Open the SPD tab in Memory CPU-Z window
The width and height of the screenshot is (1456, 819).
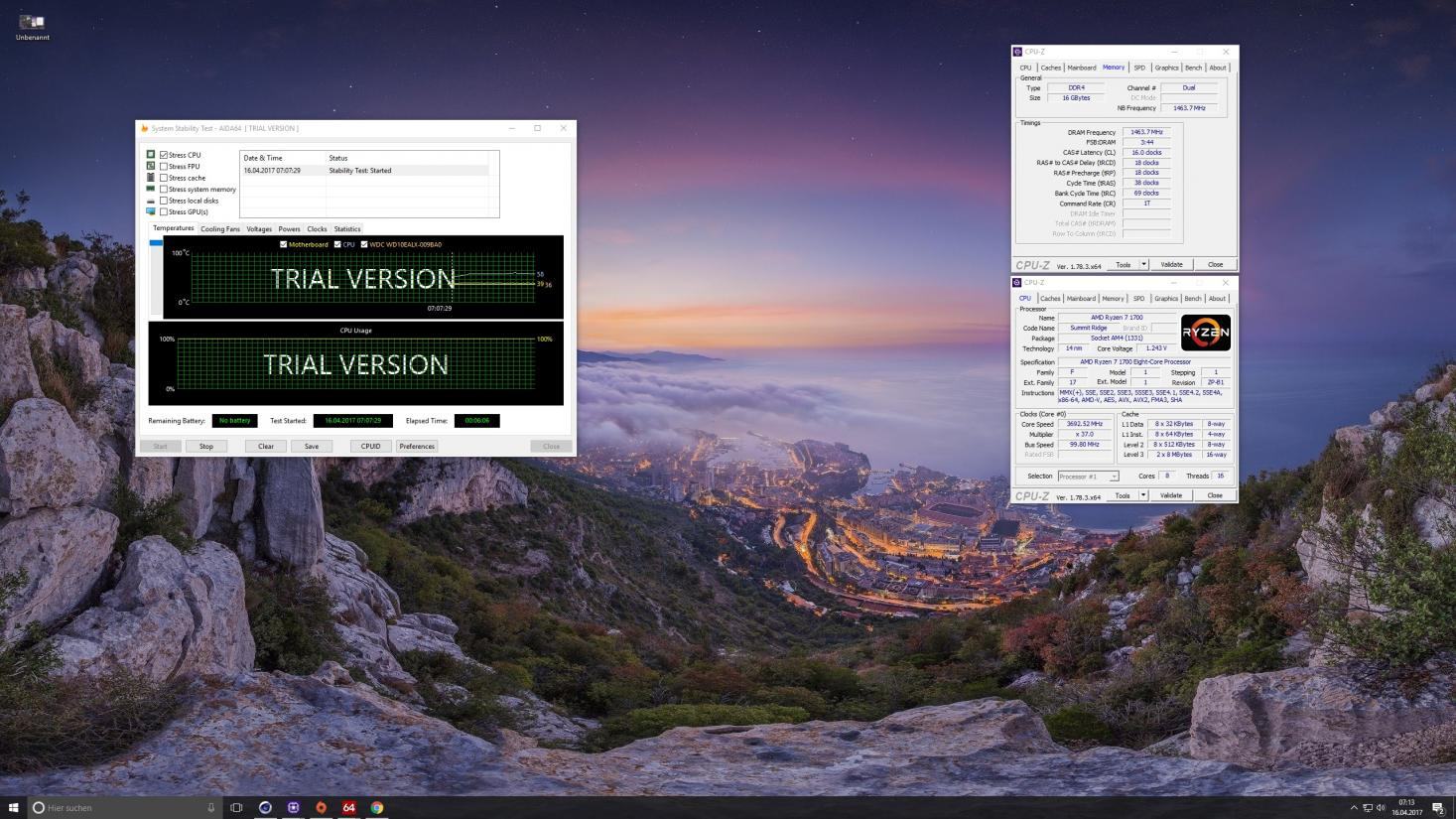point(1139,68)
